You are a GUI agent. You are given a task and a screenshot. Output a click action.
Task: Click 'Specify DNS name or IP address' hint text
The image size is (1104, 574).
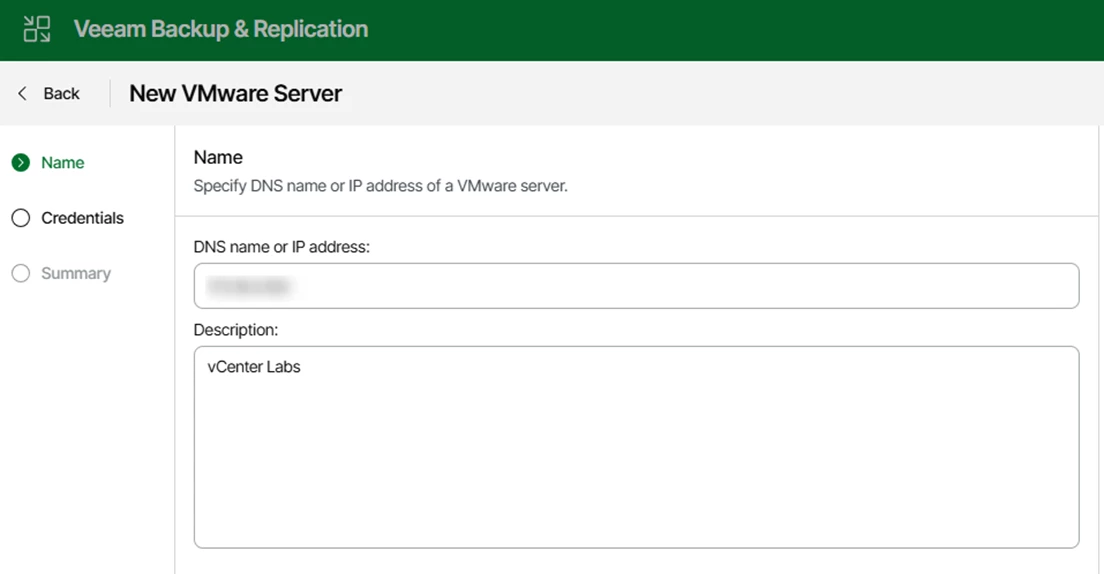[x=380, y=186]
